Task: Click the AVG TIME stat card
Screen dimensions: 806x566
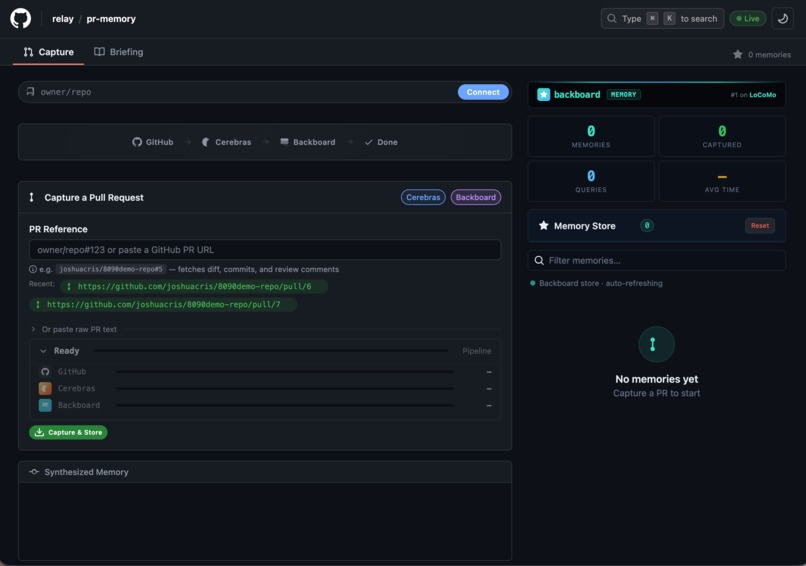Action: tap(722, 181)
